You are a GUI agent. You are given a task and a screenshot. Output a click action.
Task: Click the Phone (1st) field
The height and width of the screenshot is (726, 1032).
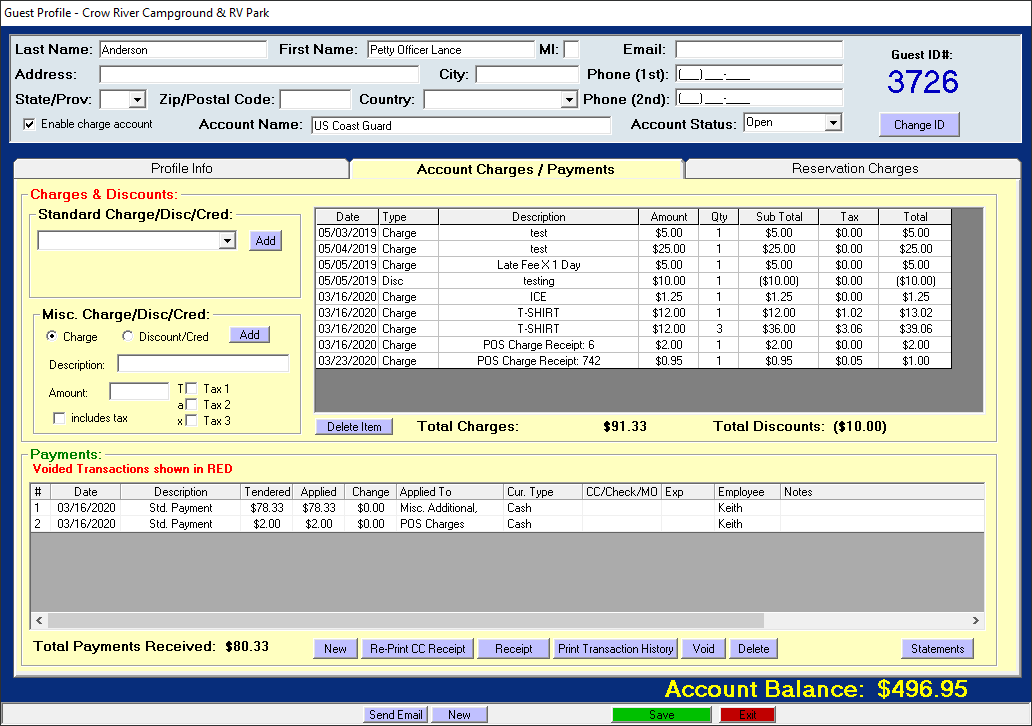(759, 74)
